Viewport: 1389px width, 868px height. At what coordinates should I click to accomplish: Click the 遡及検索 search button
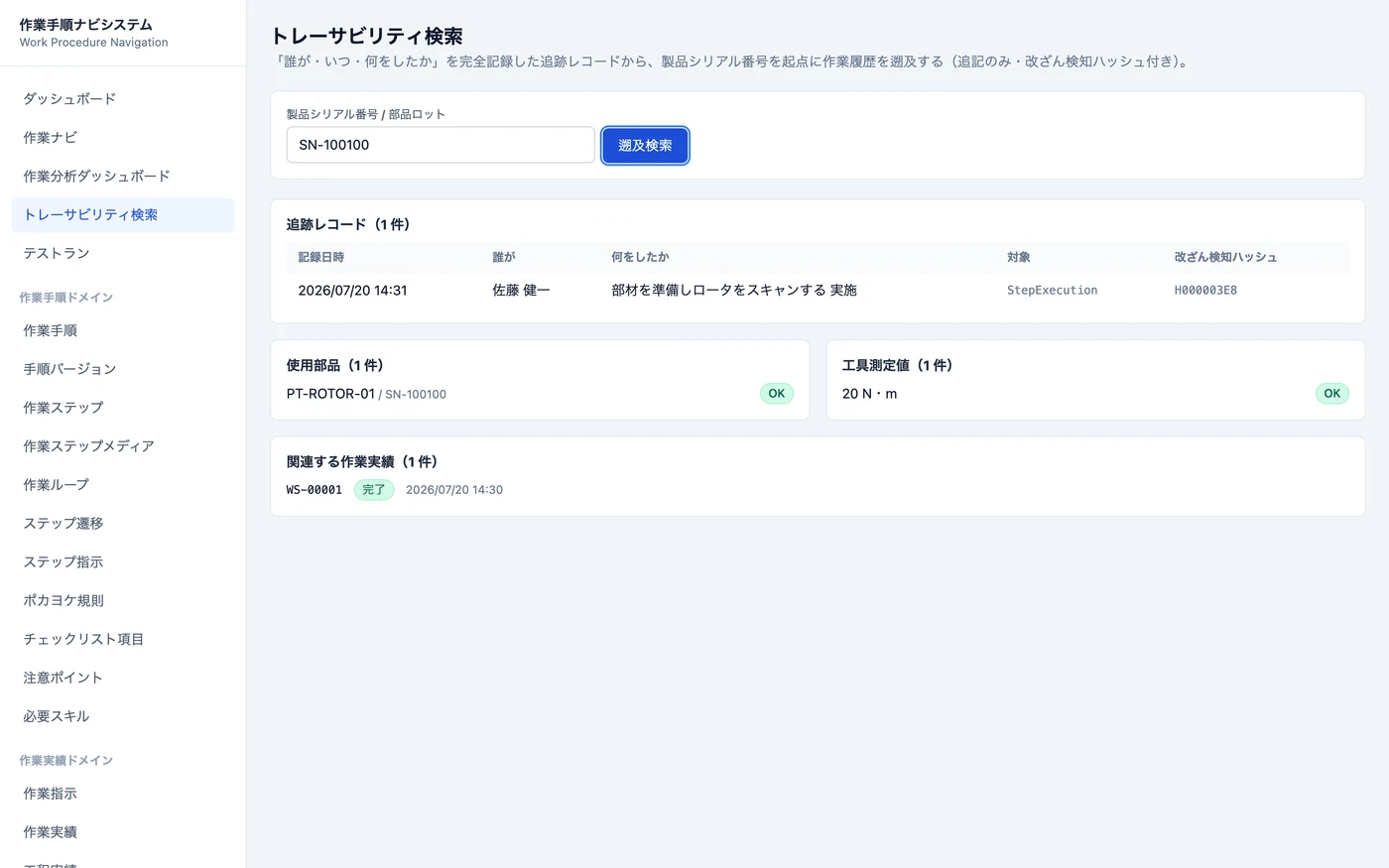pos(645,146)
